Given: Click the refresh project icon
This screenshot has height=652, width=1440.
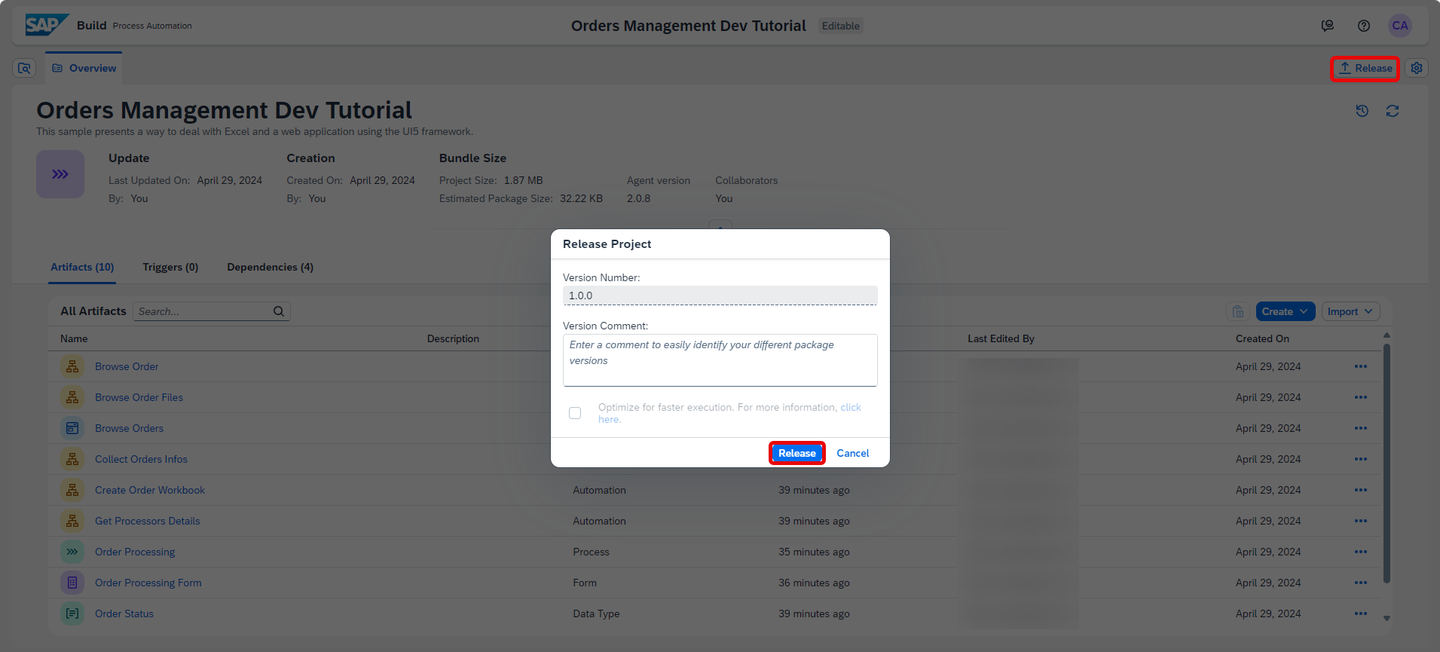Looking at the screenshot, I should 1392,111.
